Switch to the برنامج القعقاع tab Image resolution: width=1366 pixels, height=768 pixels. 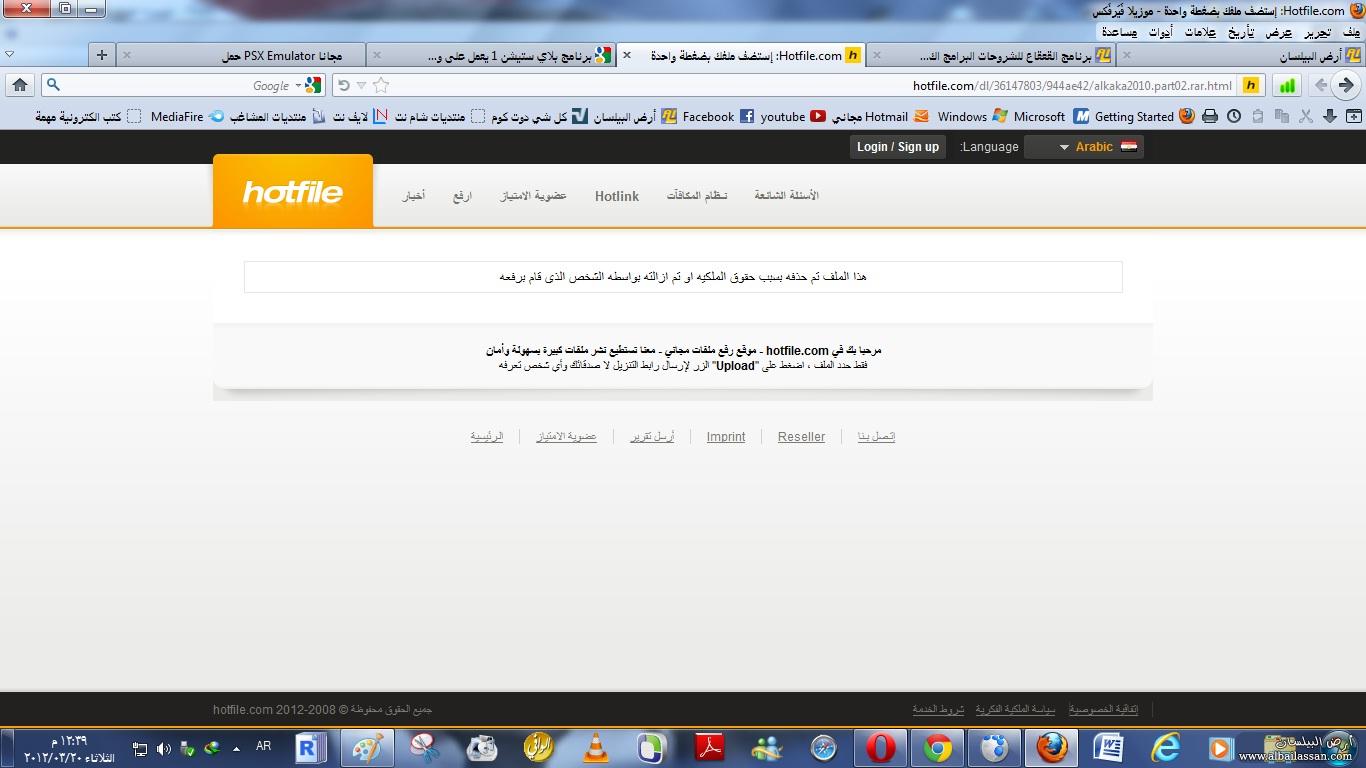(991, 56)
